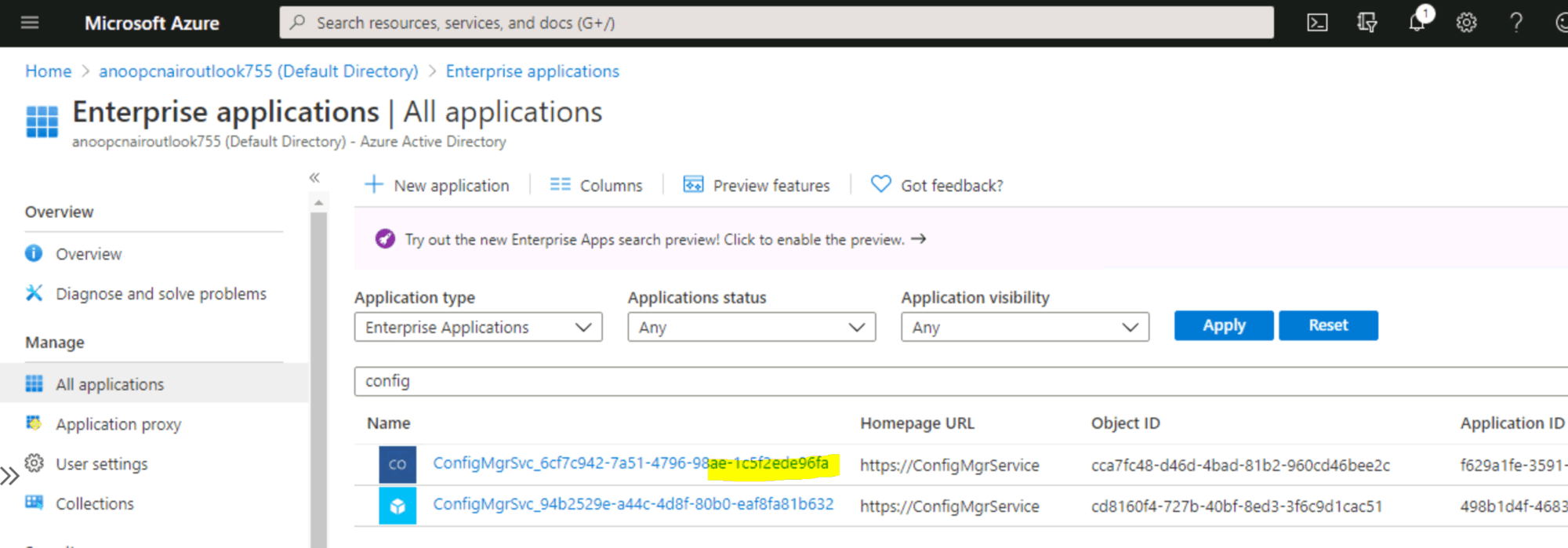
Task: Open the Enterprise applications breadcrumb
Action: (532, 71)
